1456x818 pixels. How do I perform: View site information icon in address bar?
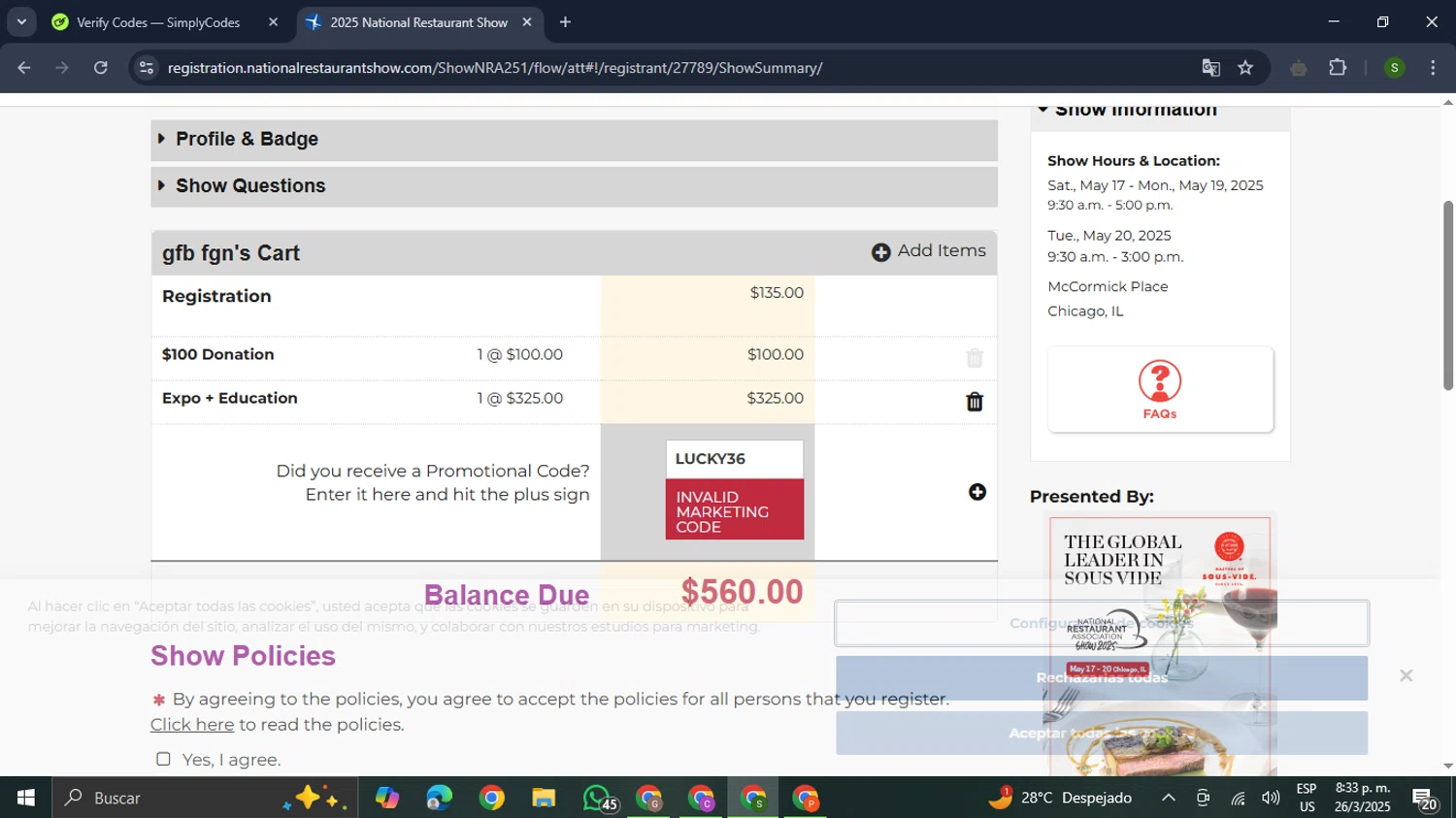tap(147, 68)
